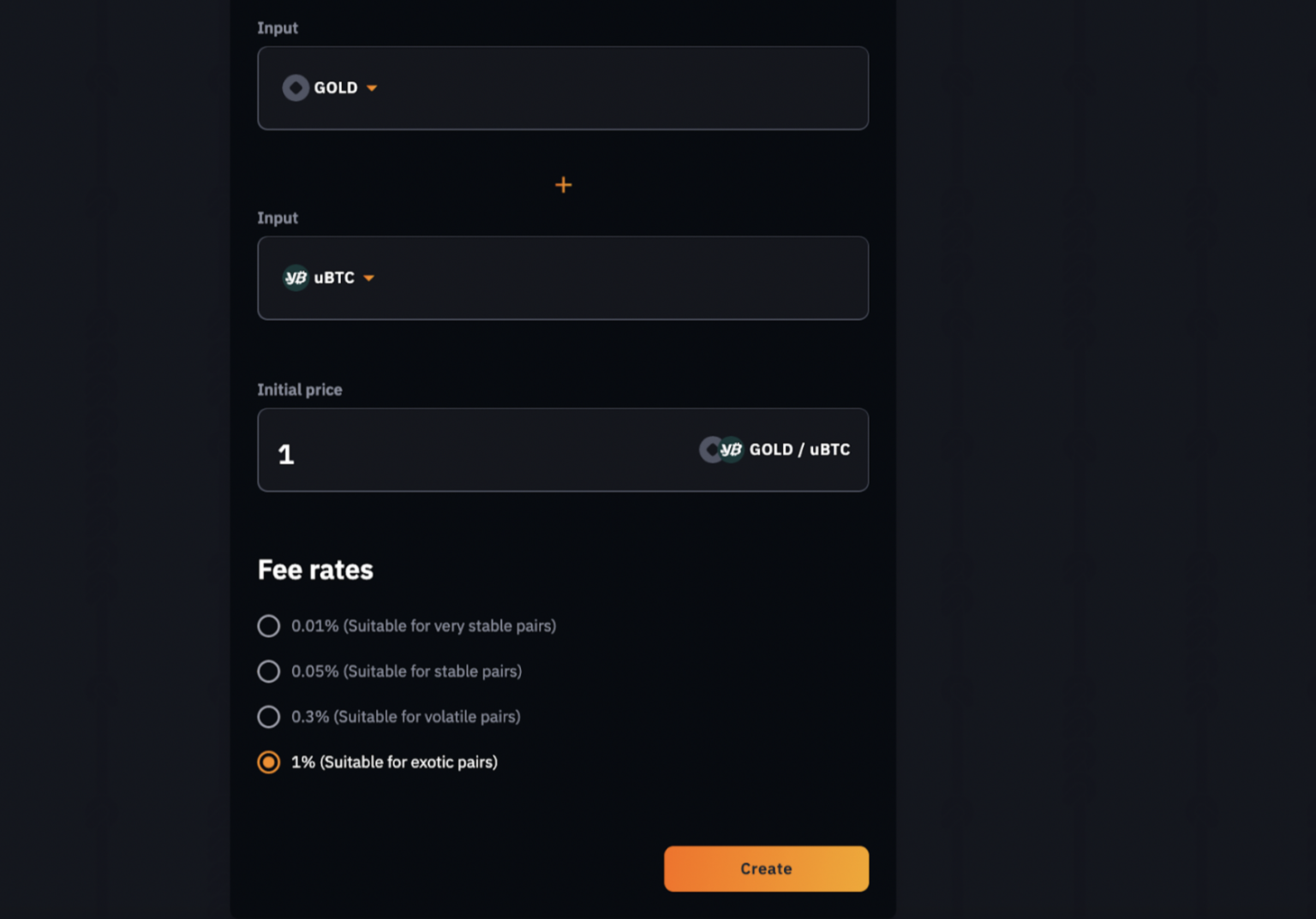Click the uBTC token icon
Image resolution: width=1316 pixels, height=919 pixels.
click(295, 277)
